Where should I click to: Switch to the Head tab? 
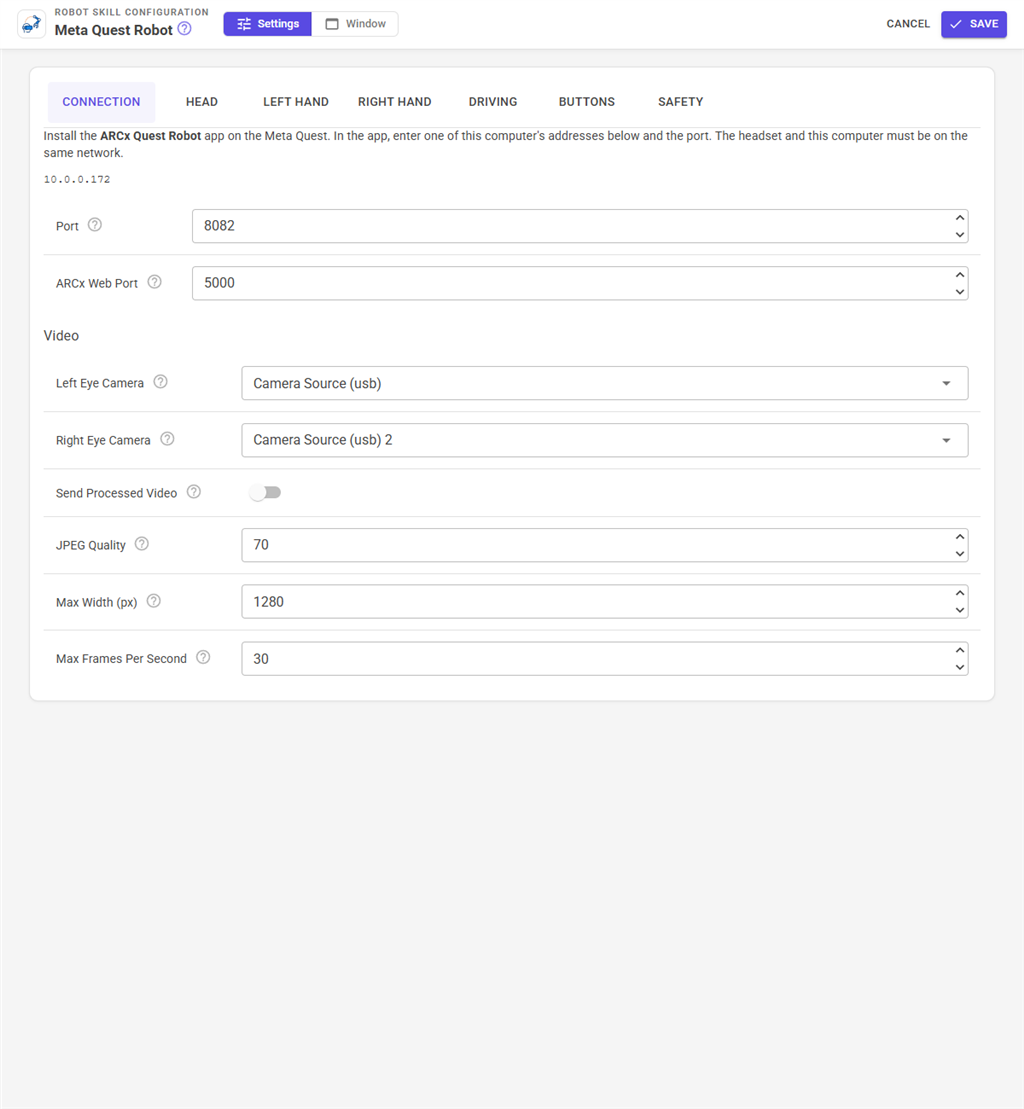pyautogui.click(x=202, y=102)
